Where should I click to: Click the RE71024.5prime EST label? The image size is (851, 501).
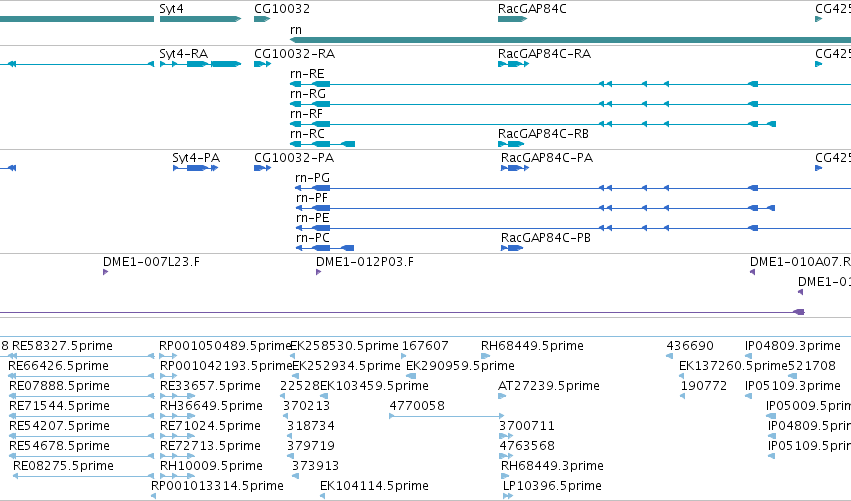point(210,426)
